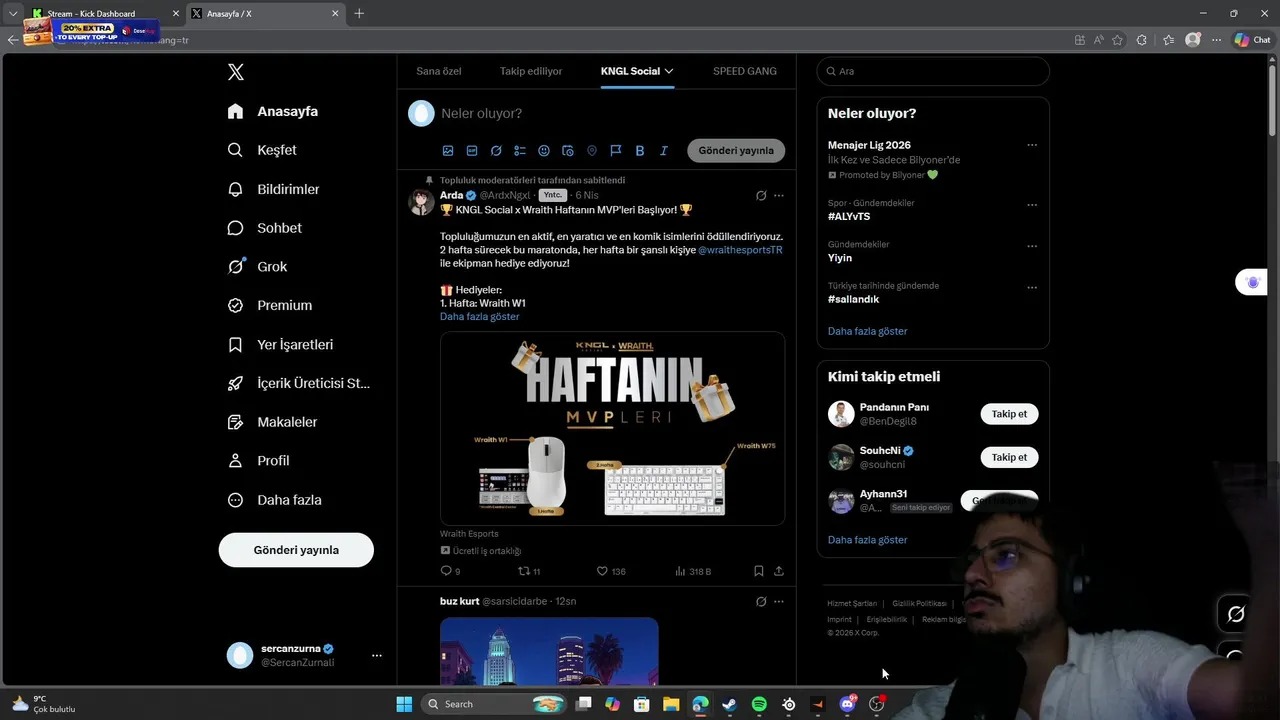The height and width of the screenshot is (720, 1280).
Task: Toggle italic text formatting in composer
Action: 664,151
